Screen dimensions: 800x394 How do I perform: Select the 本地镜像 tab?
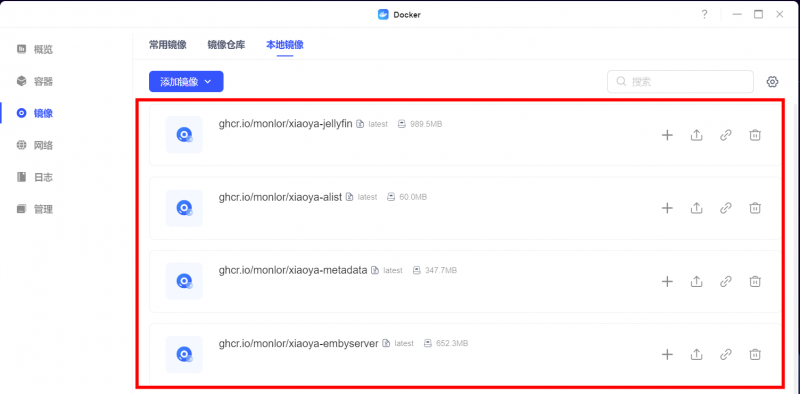285,45
